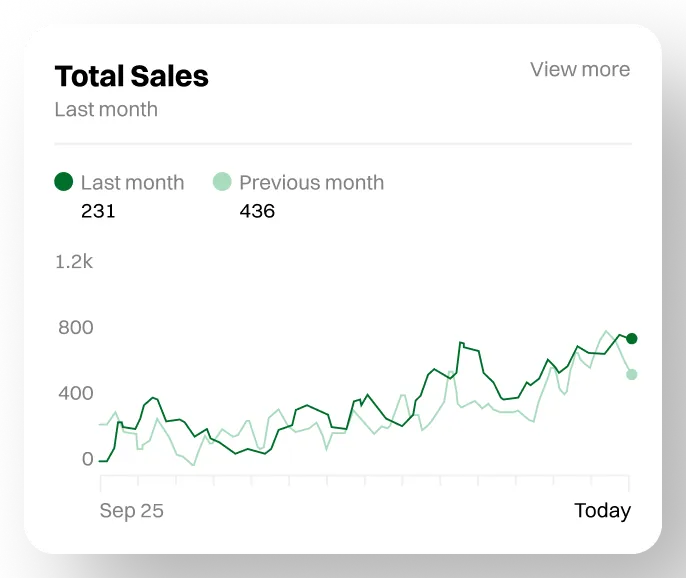Click the 800 y-axis label
This screenshot has width=686, height=578.
point(74,328)
